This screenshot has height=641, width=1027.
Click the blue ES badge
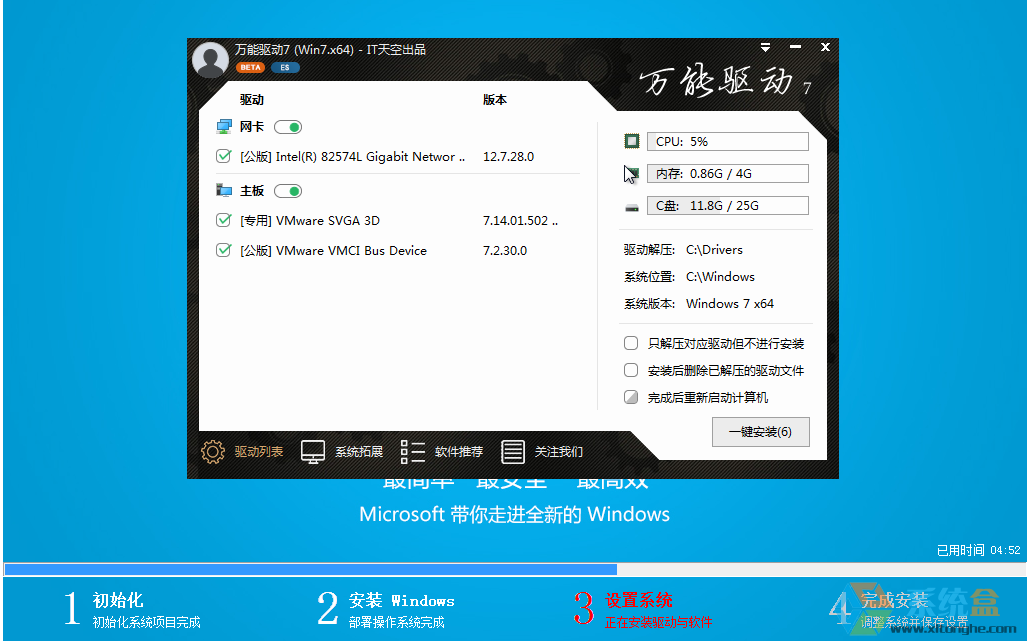tap(285, 67)
